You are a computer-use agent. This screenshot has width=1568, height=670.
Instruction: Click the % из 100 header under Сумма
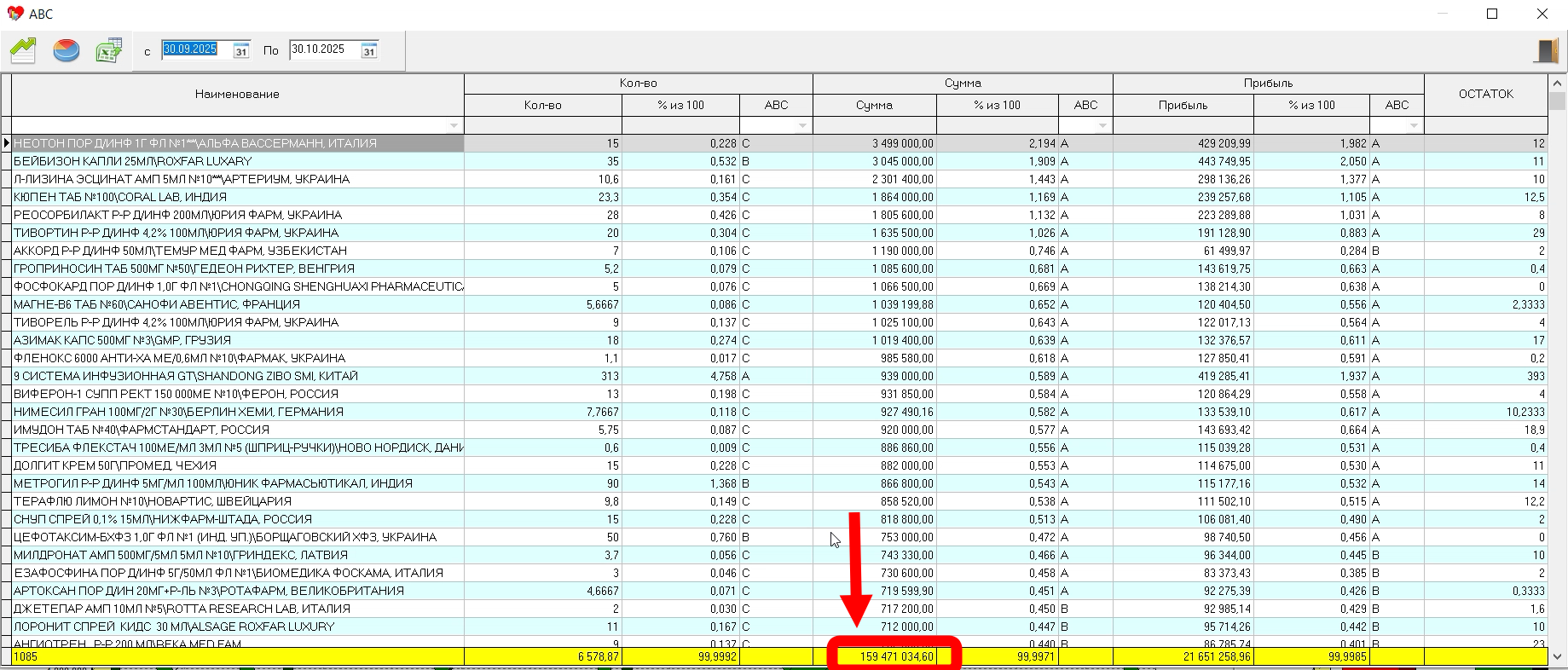(x=998, y=106)
